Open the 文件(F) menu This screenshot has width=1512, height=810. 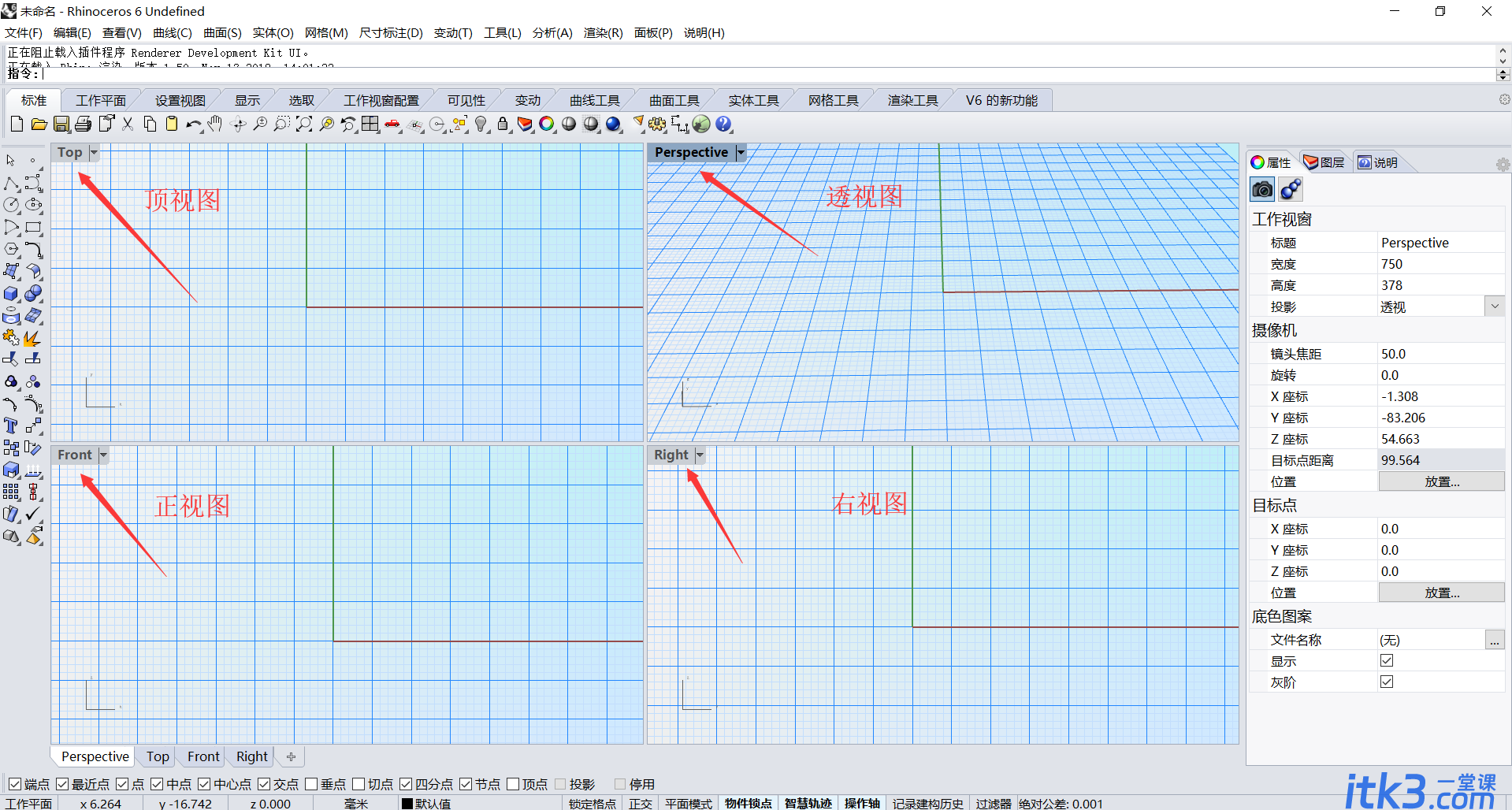(x=24, y=33)
